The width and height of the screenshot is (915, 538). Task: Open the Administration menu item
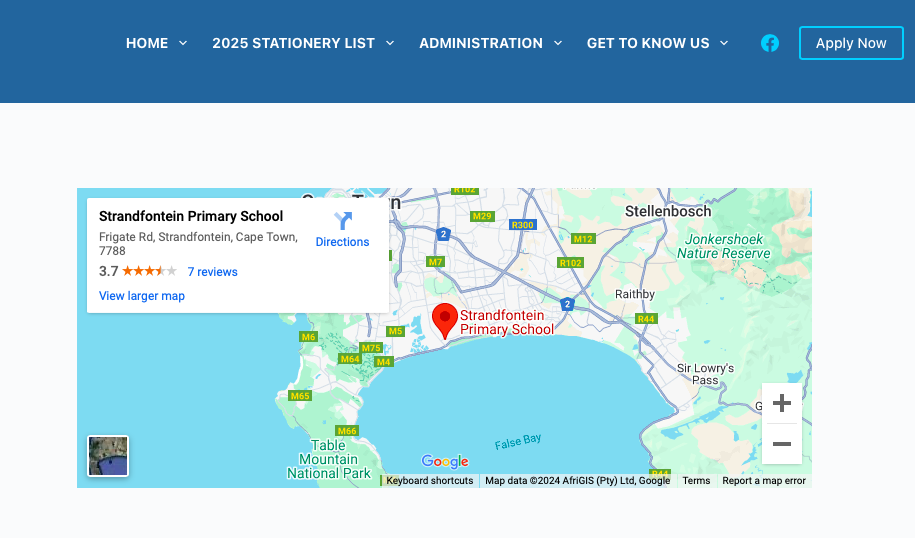pyautogui.click(x=480, y=43)
